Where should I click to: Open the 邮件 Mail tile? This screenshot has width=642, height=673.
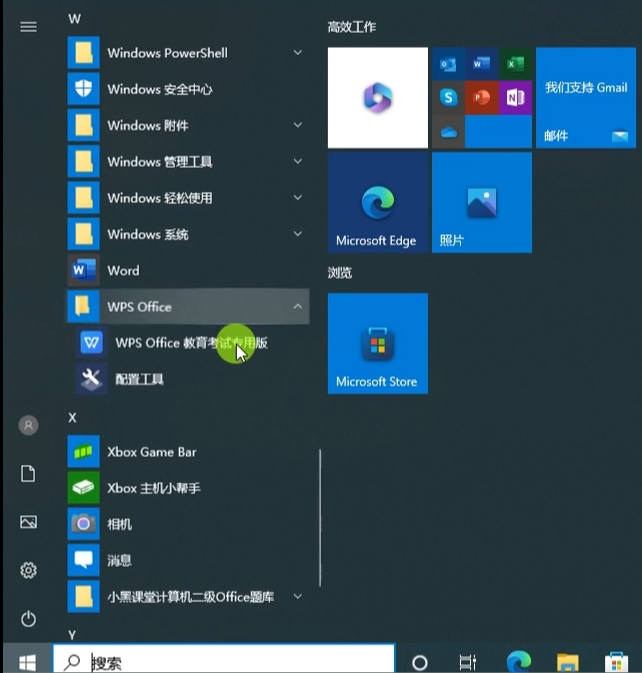pyautogui.click(x=586, y=97)
